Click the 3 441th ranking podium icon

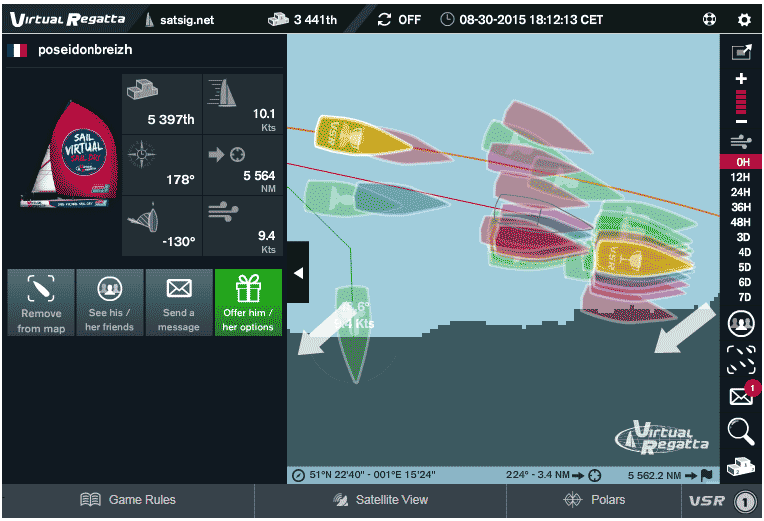(x=278, y=19)
